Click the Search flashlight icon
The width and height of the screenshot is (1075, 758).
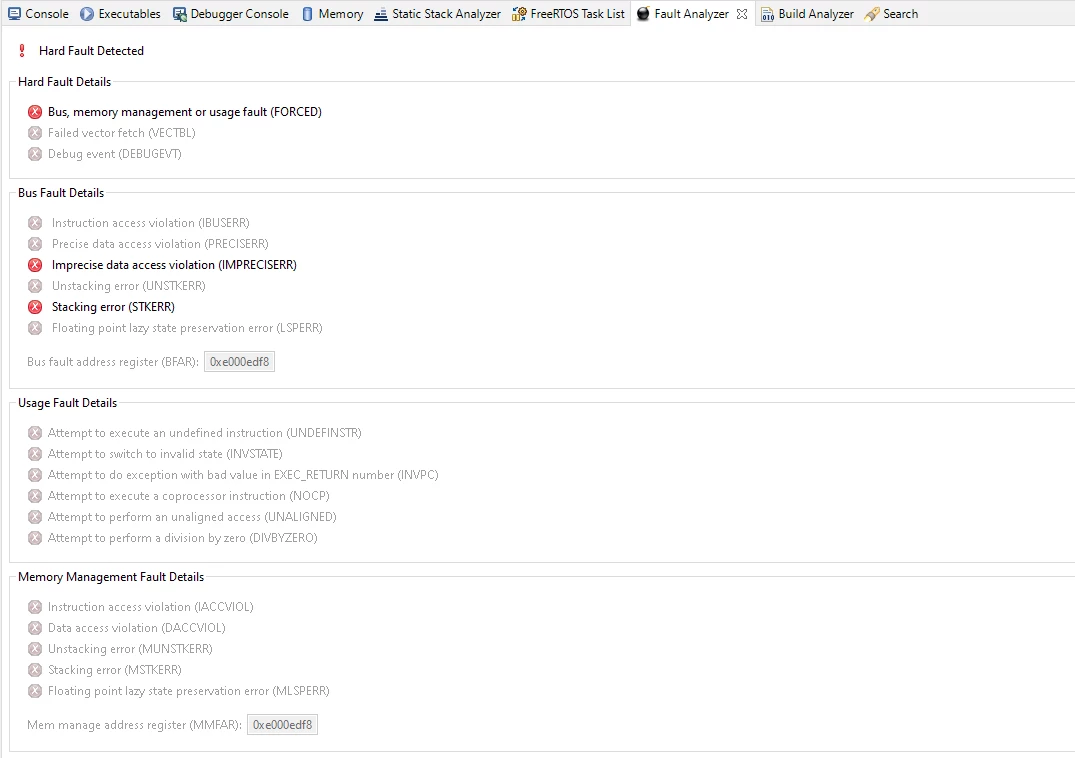[871, 14]
